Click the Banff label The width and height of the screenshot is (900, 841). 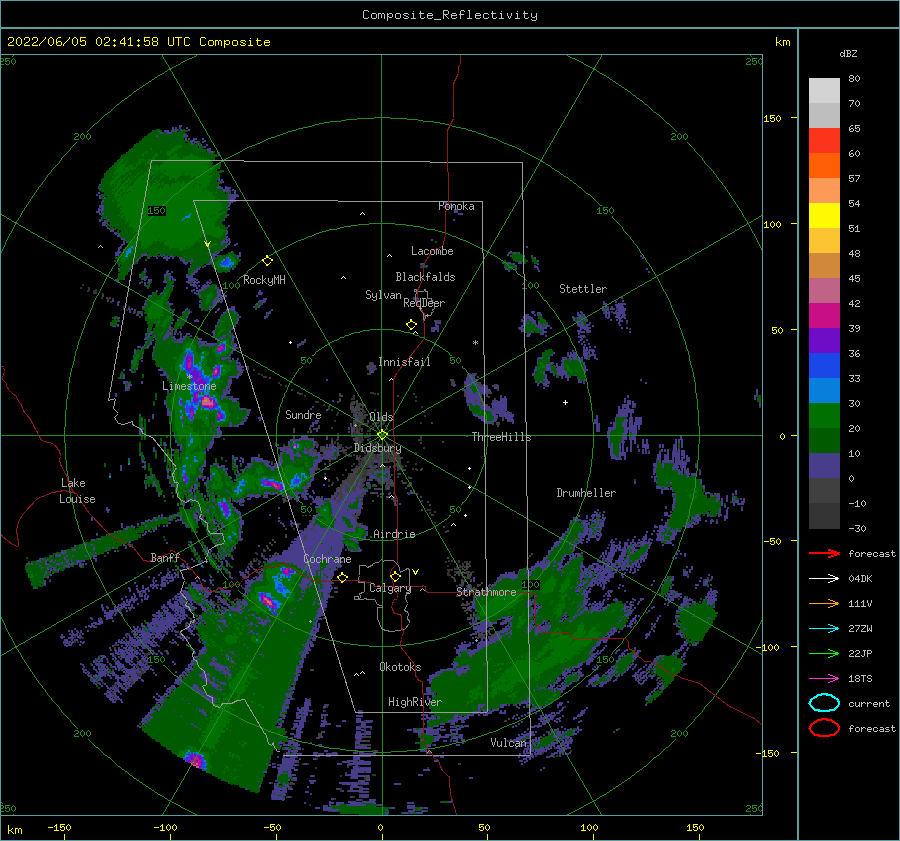pos(165,557)
